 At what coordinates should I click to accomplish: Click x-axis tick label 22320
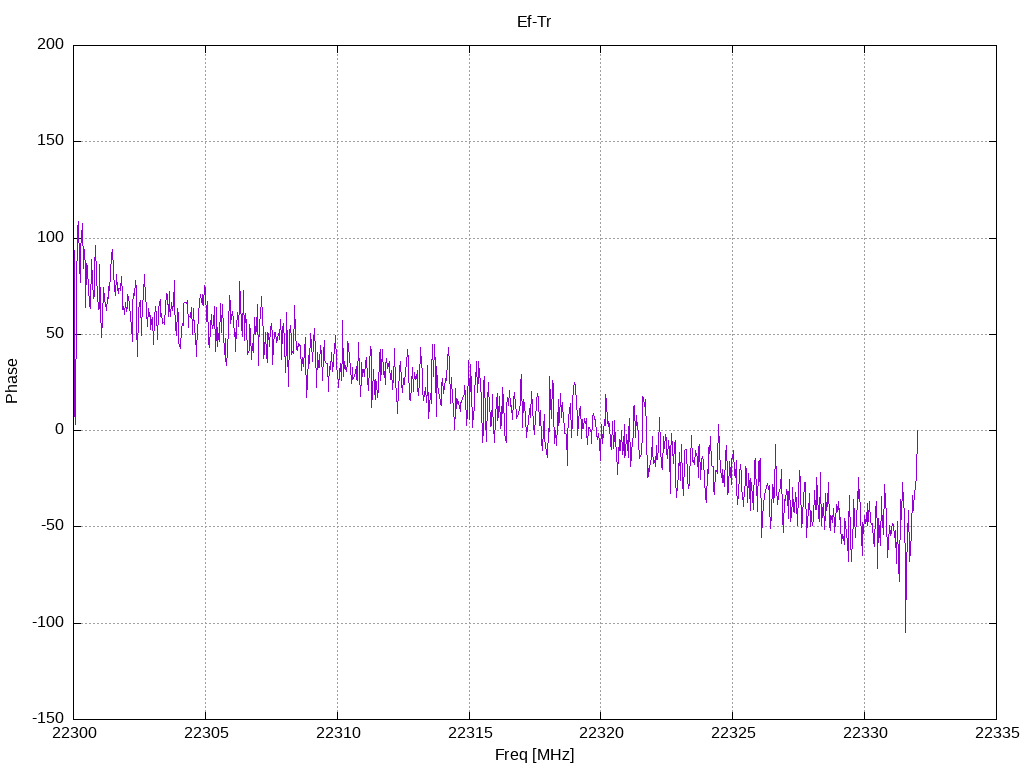[601, 733]
